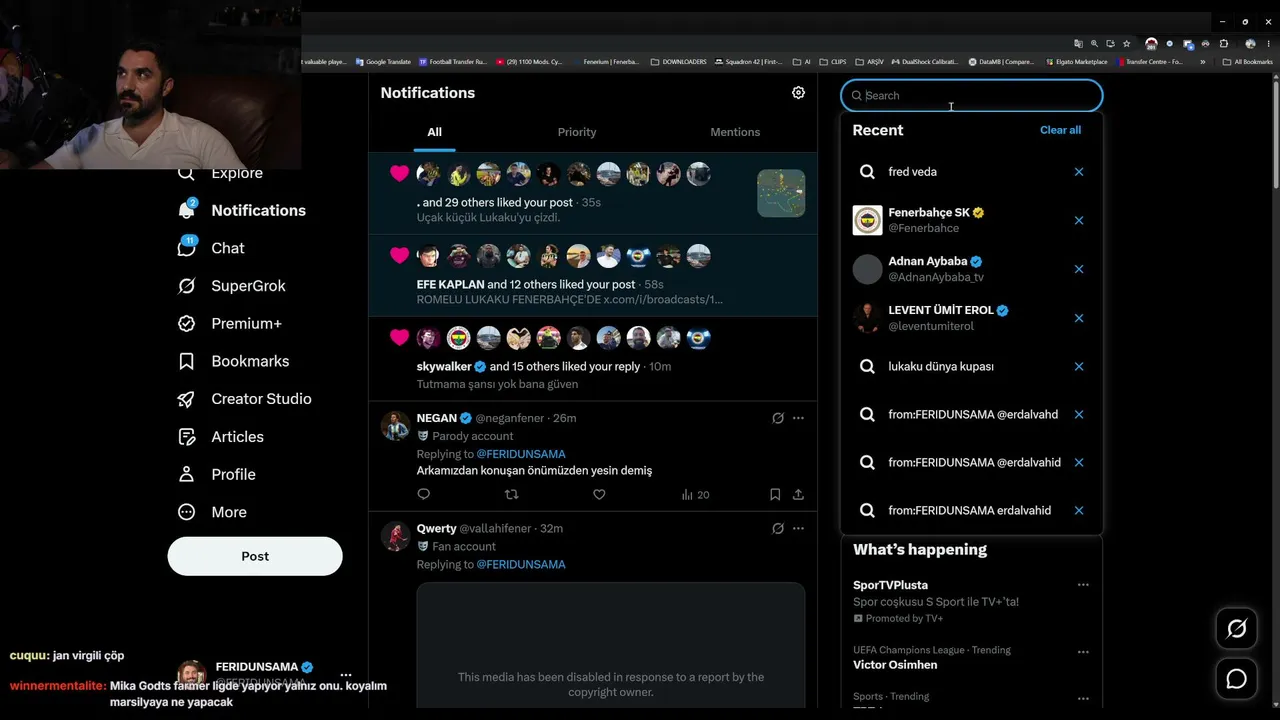The height and width of the screenshot is (720, 1280).
Task: Open Chat from the sidebar
Action: click(211, 248)
